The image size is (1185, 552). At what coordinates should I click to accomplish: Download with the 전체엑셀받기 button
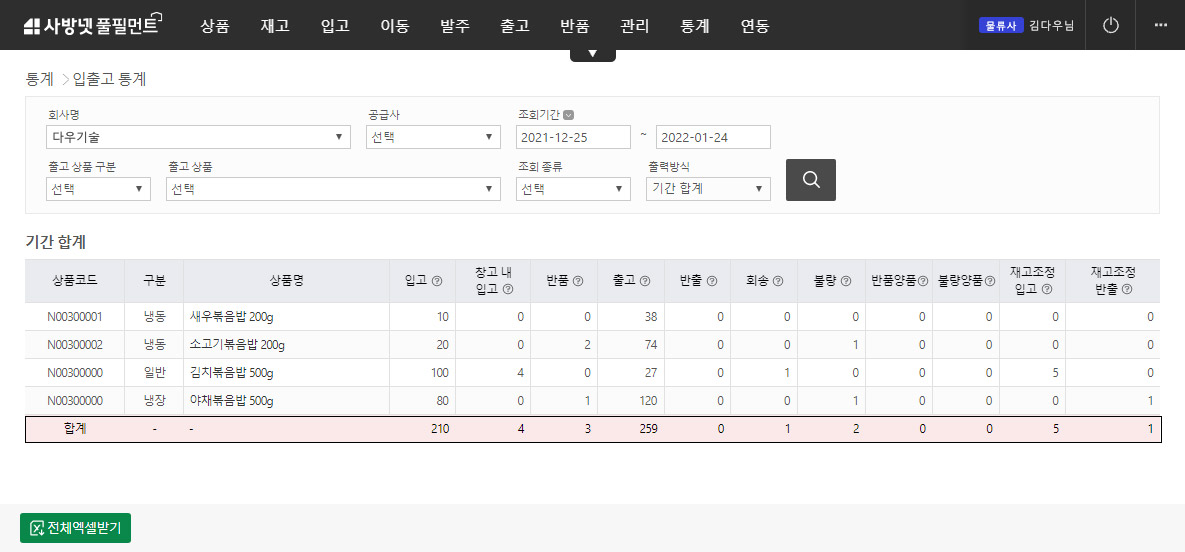(75, 528)
